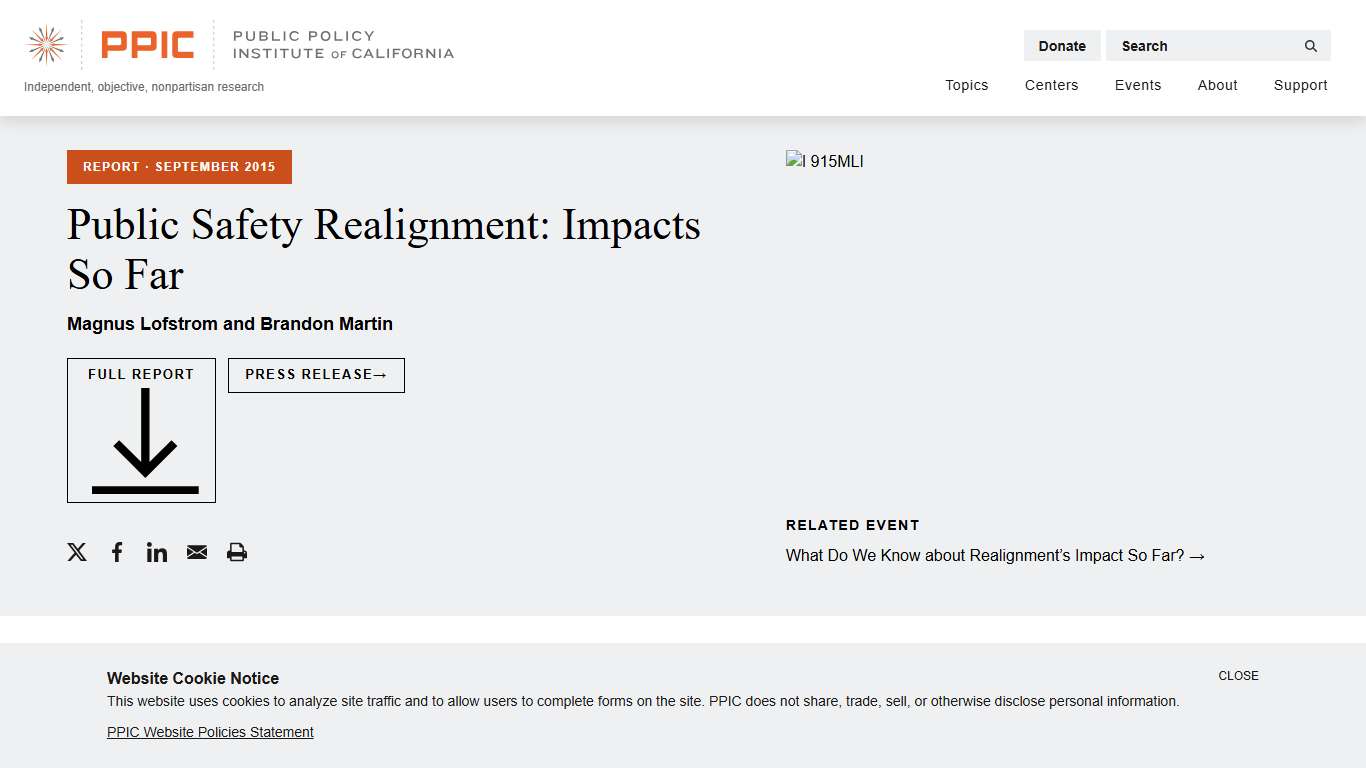
Task: Click the PPIC sunburst logo
Action: point(45,44)
